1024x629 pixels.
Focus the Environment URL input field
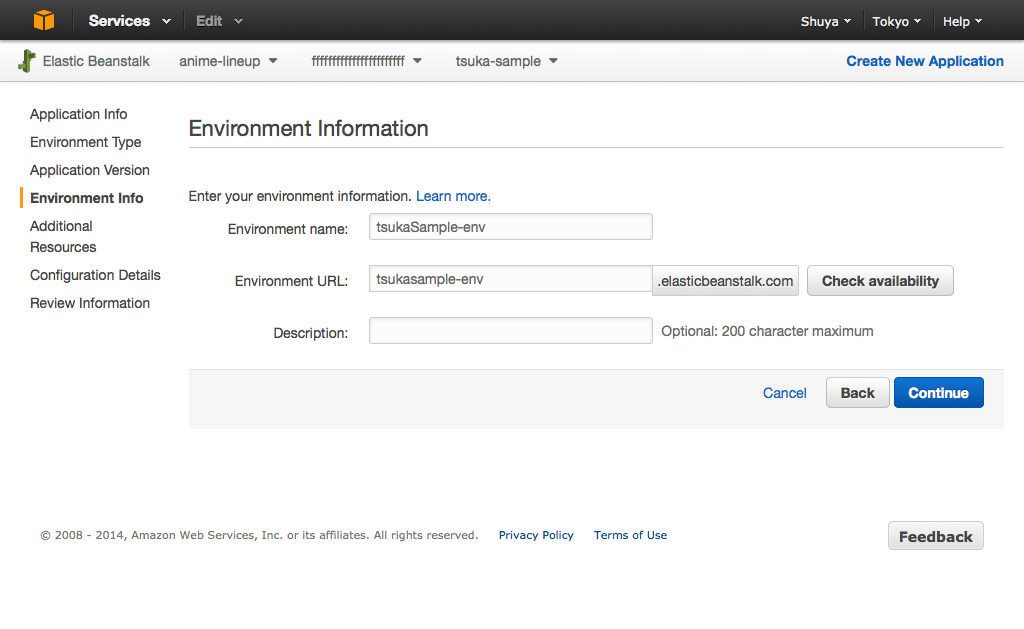510,280
